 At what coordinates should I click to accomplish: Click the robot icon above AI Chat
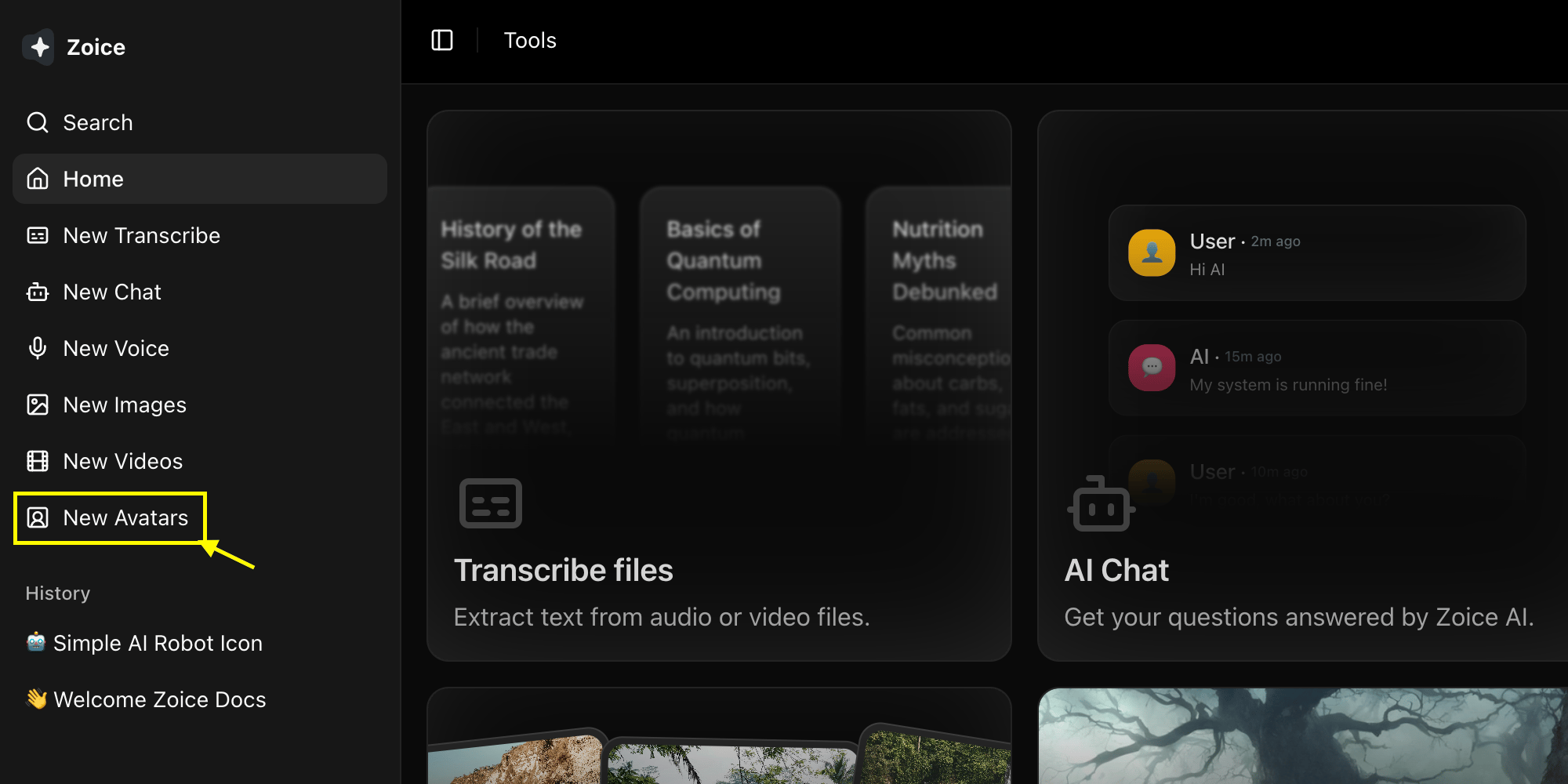click(x=1102, y=503)
